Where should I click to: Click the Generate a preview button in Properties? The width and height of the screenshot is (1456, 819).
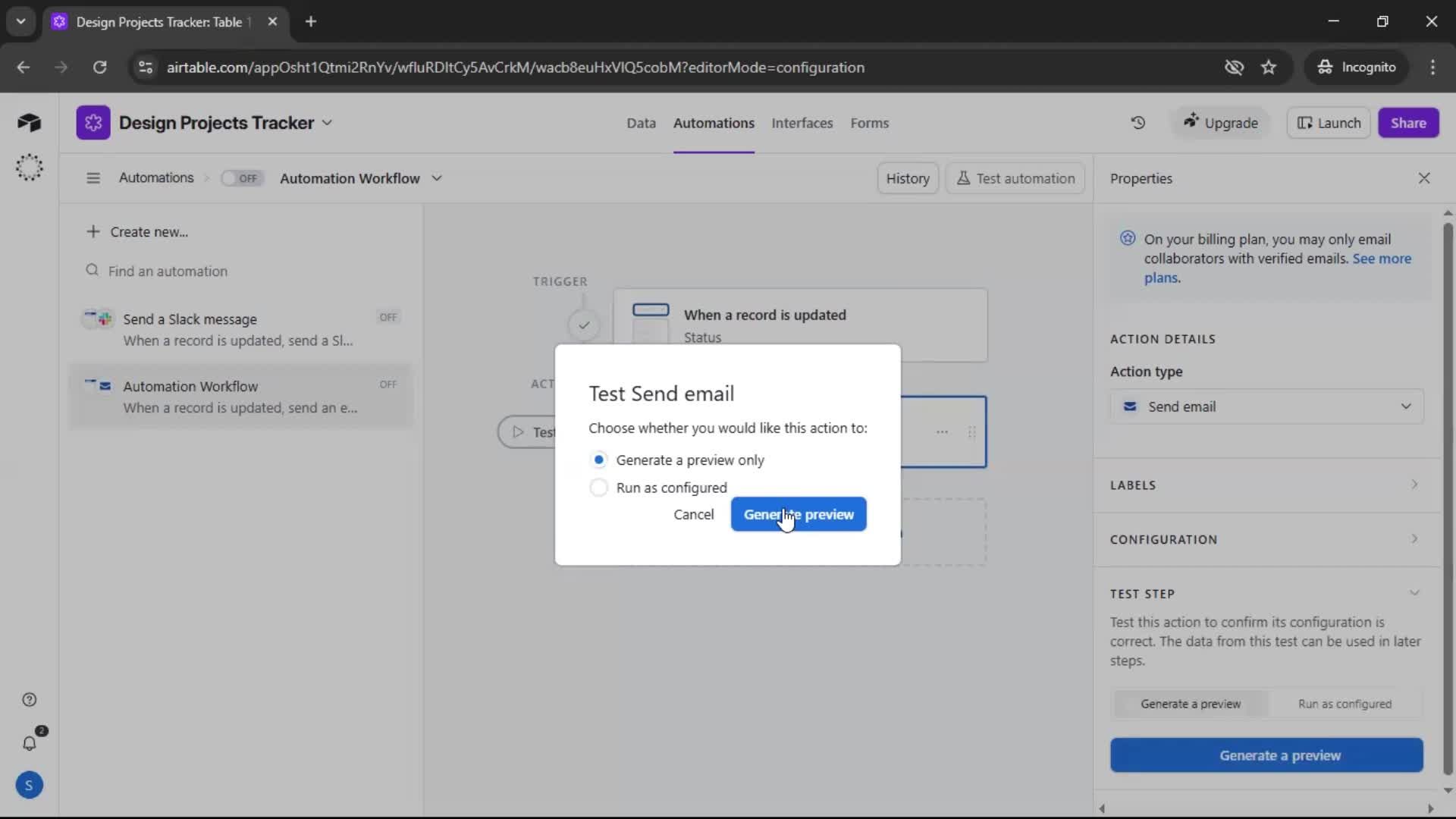[1266, 755]
